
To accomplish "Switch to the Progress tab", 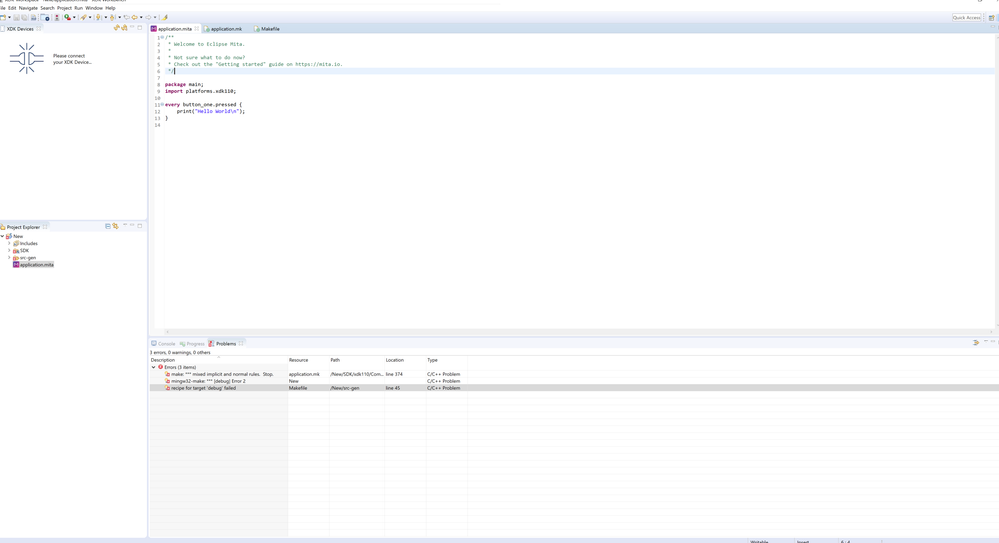I will pyautogui.click(x=192, y=344).
